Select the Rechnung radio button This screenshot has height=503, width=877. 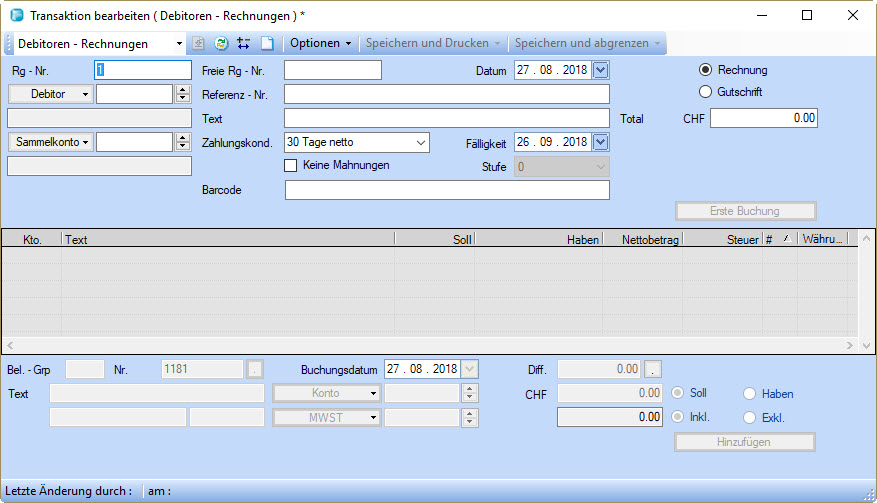click(x=706, y=70)
